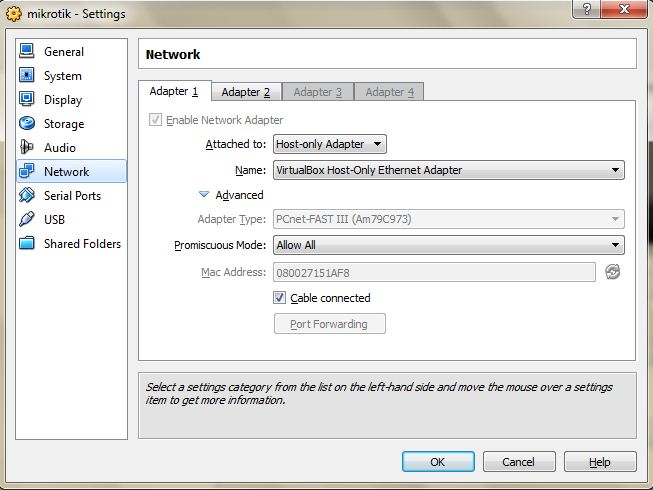Click the Network heading text
The height and width of the screenshot is (490, 653).
tap(173, 54)
